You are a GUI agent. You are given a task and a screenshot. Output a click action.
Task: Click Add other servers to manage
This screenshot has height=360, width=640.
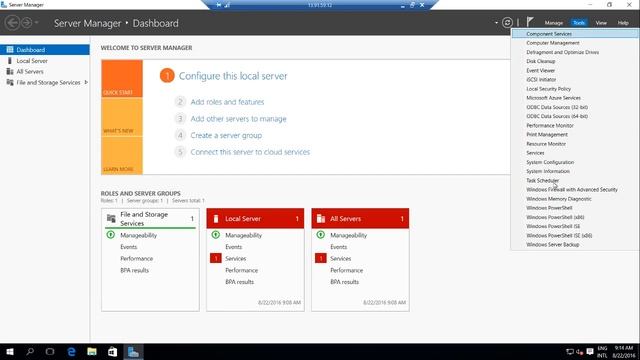238,119
